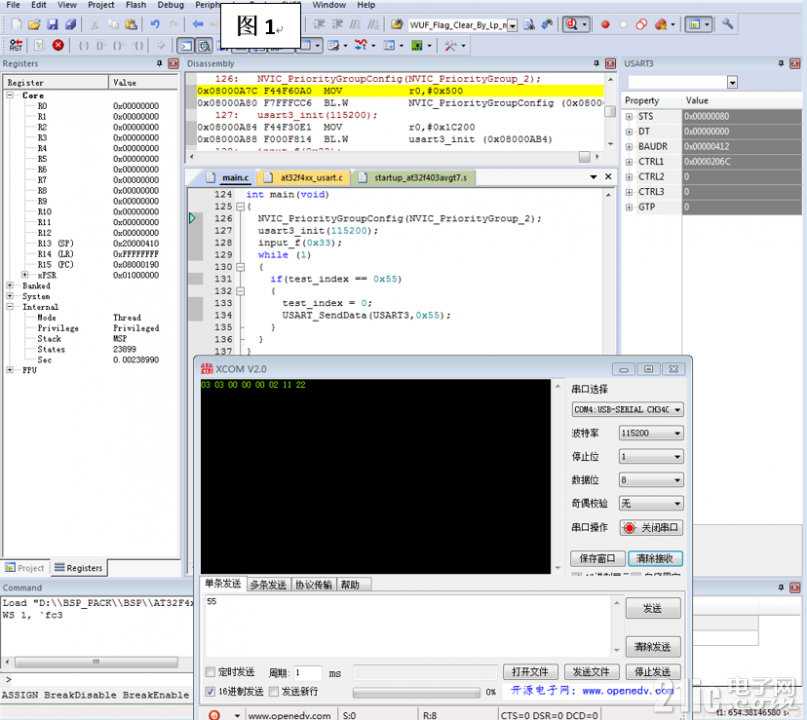This screenshot has width=807, height=720.
Task: Open the configuration wrench icon
Action: (x=727, y=24)
